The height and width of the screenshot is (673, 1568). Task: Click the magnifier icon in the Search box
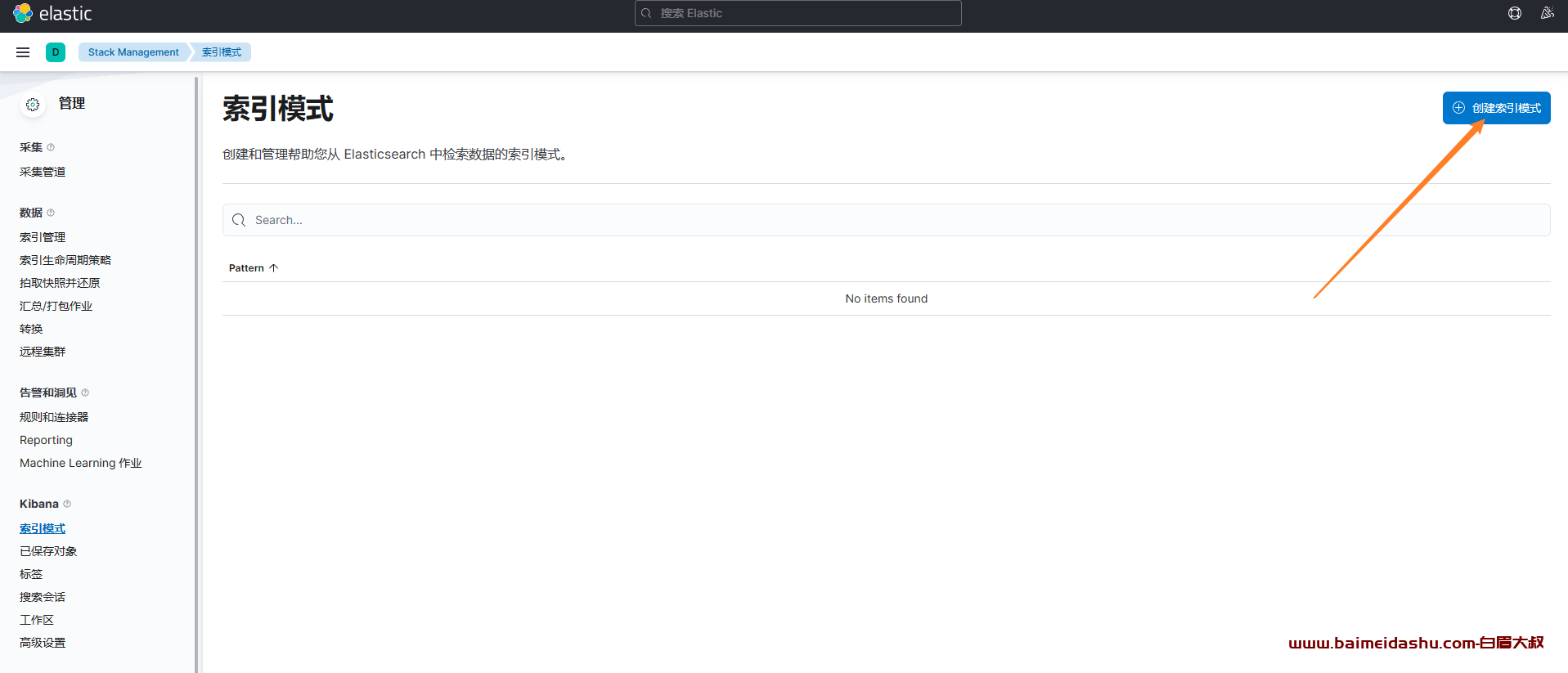[239, 220]
